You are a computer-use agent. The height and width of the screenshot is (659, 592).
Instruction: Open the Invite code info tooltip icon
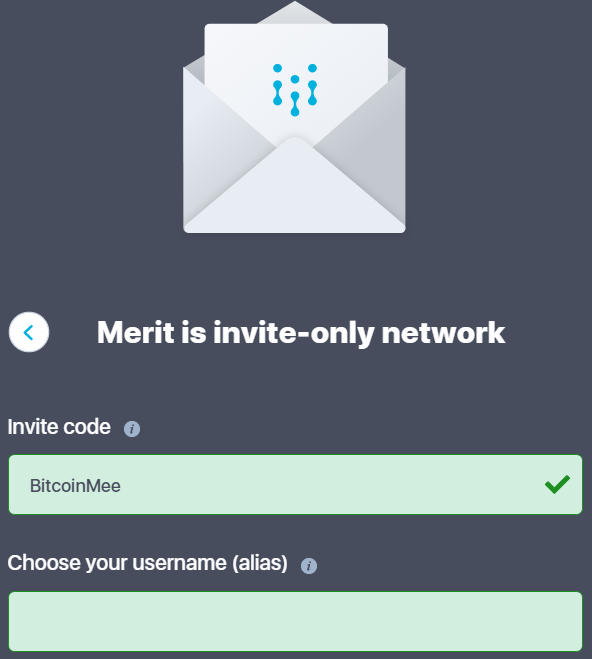[x=132, y=429]
